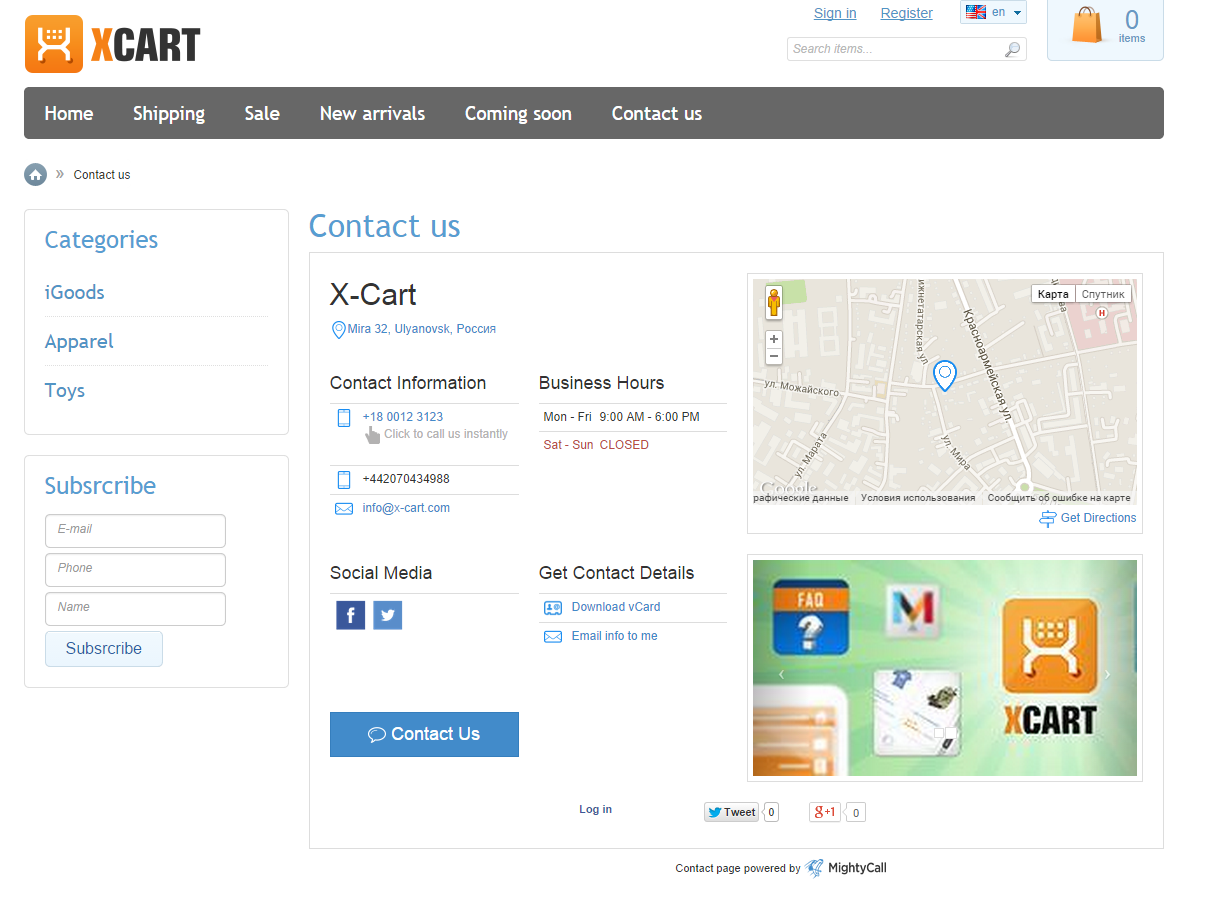The width and height of the screenshot is (1222, 897).
Task: Click the map location pin marker
Action: click(944, 375)
